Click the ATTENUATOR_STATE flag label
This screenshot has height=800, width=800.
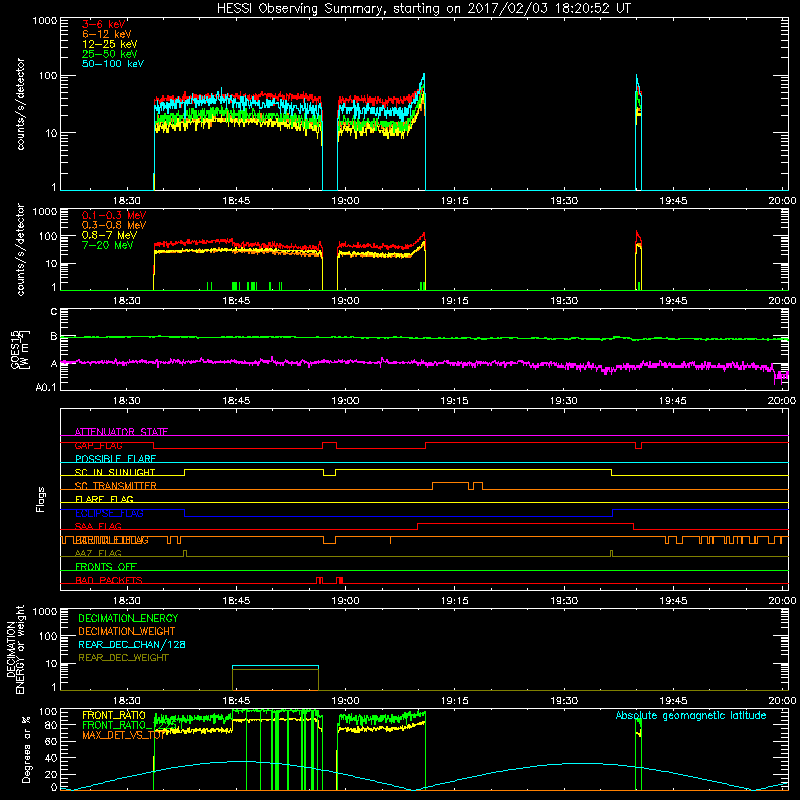121,432
